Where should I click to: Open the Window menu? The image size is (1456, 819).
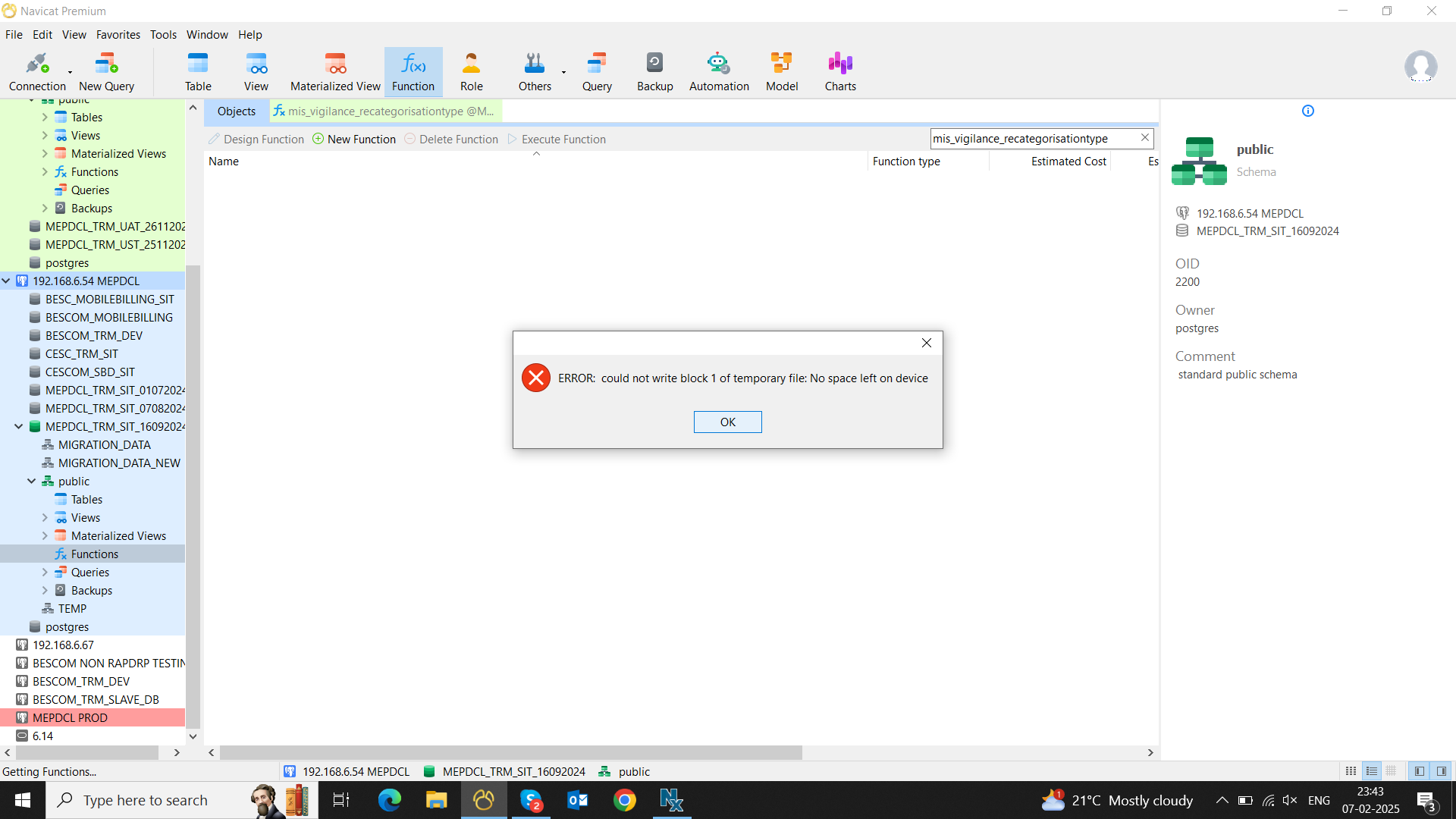click(x=207, y=35)
